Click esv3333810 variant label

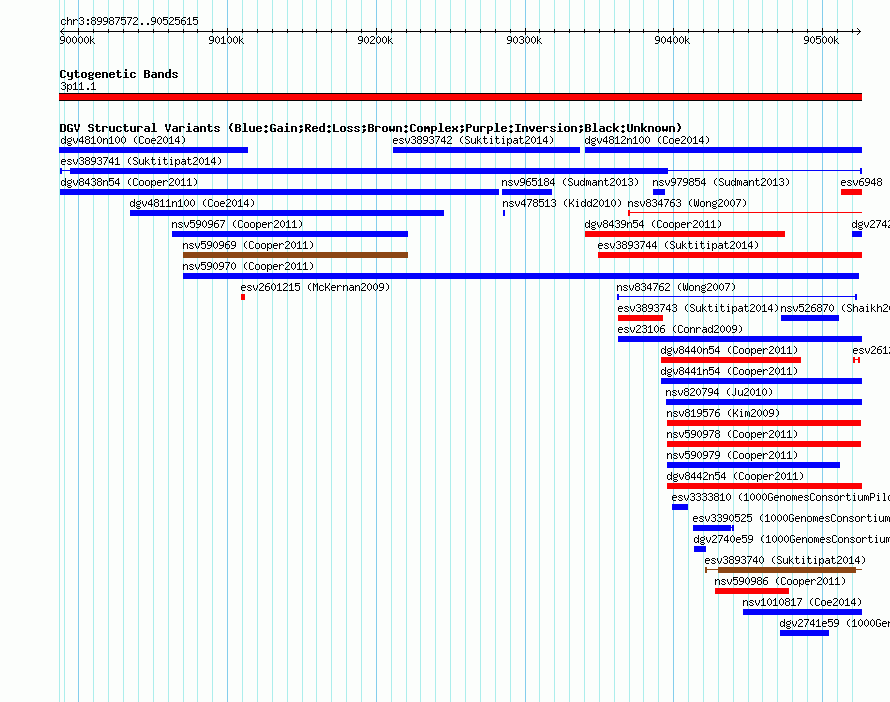pos(780,497)
